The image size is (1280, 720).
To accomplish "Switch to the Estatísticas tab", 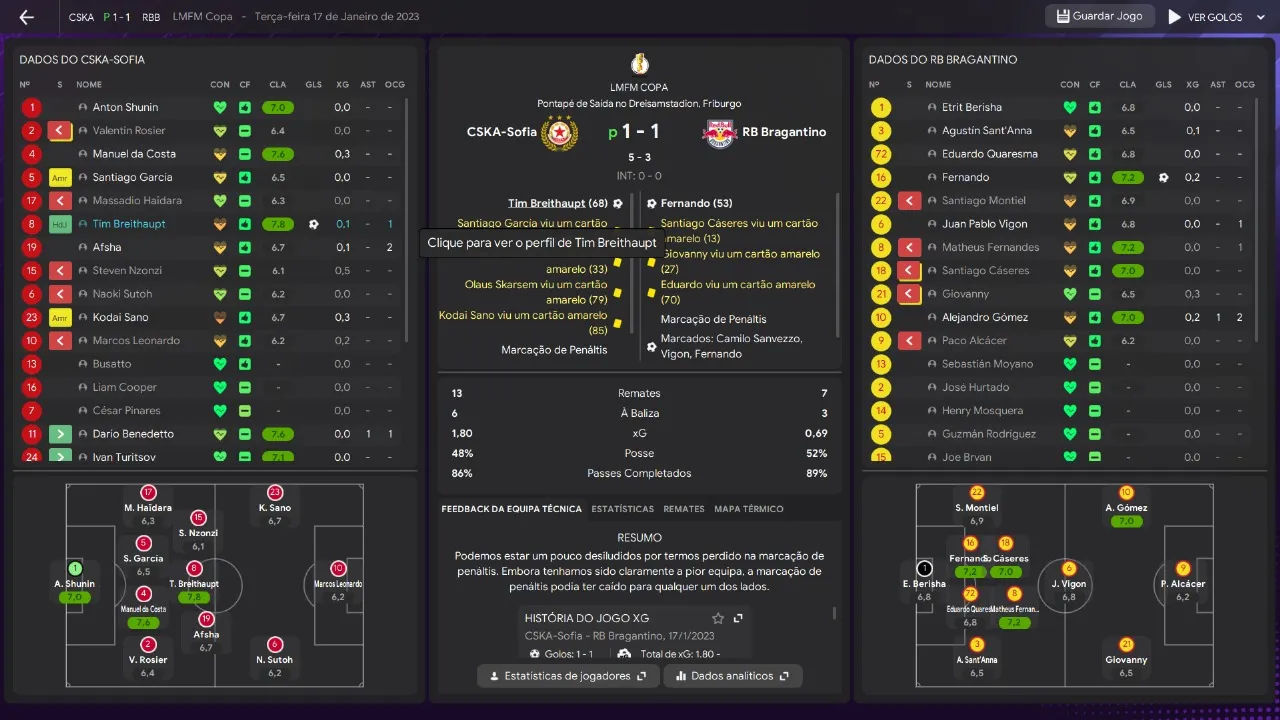I will tap(622, 509).
